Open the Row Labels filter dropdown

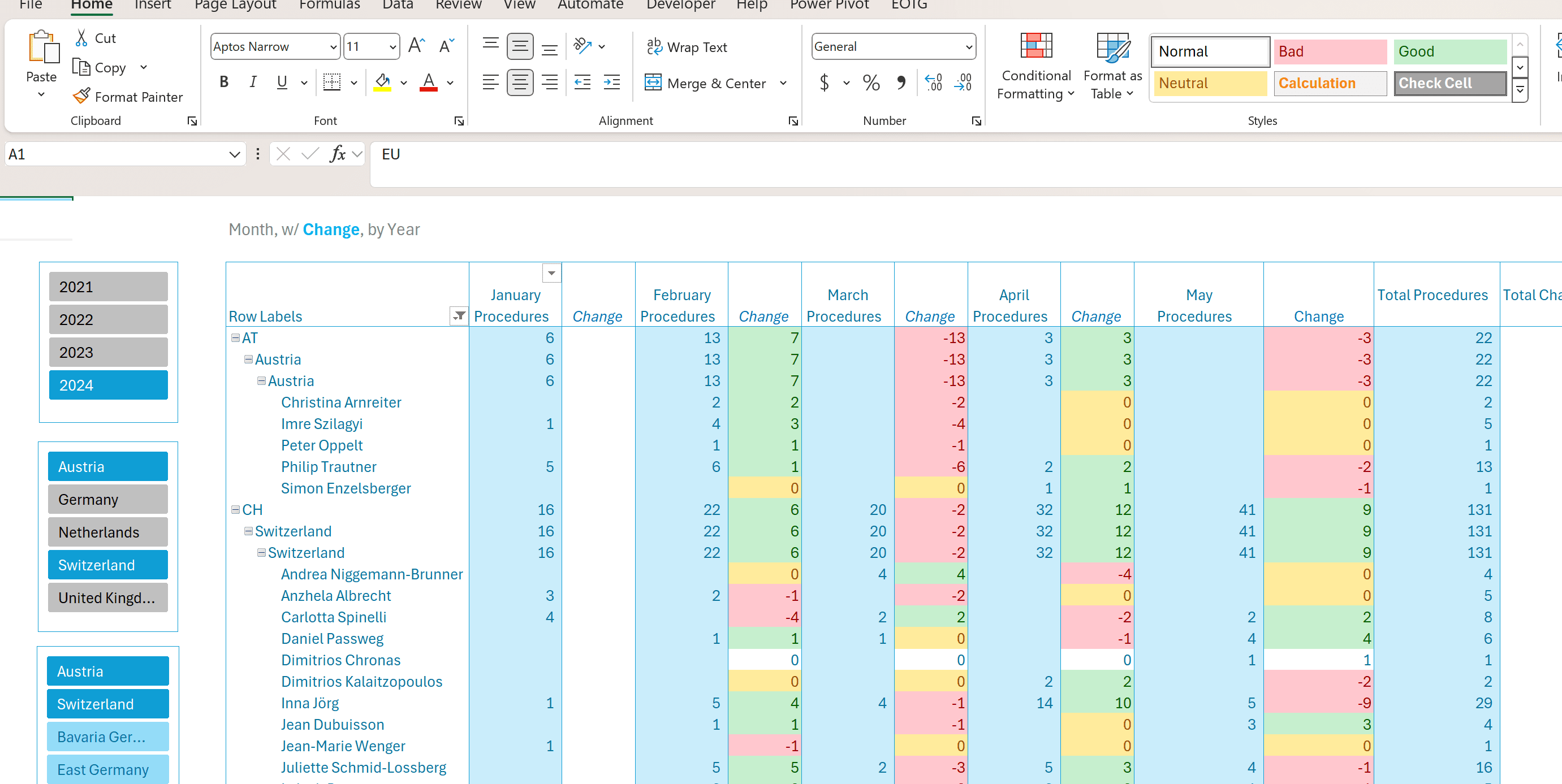[459, 315]
